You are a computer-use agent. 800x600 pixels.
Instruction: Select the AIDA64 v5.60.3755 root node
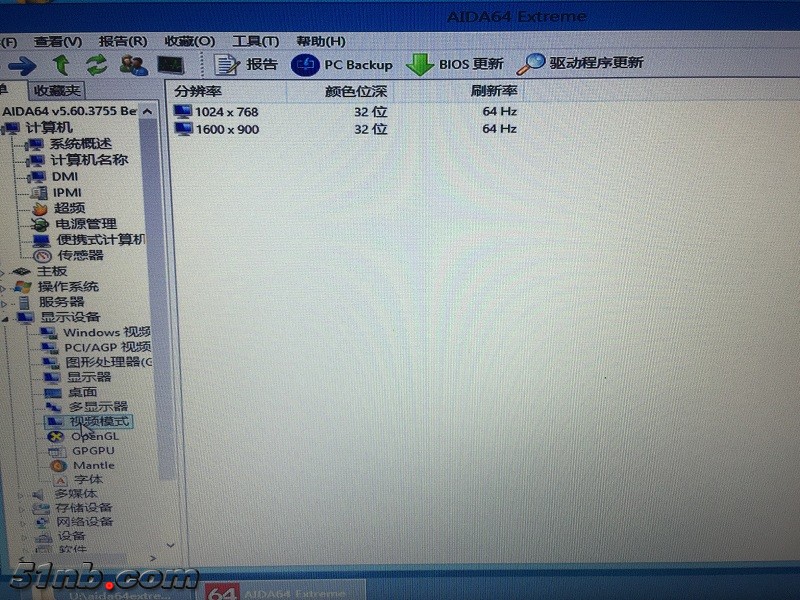click(69, 111)
